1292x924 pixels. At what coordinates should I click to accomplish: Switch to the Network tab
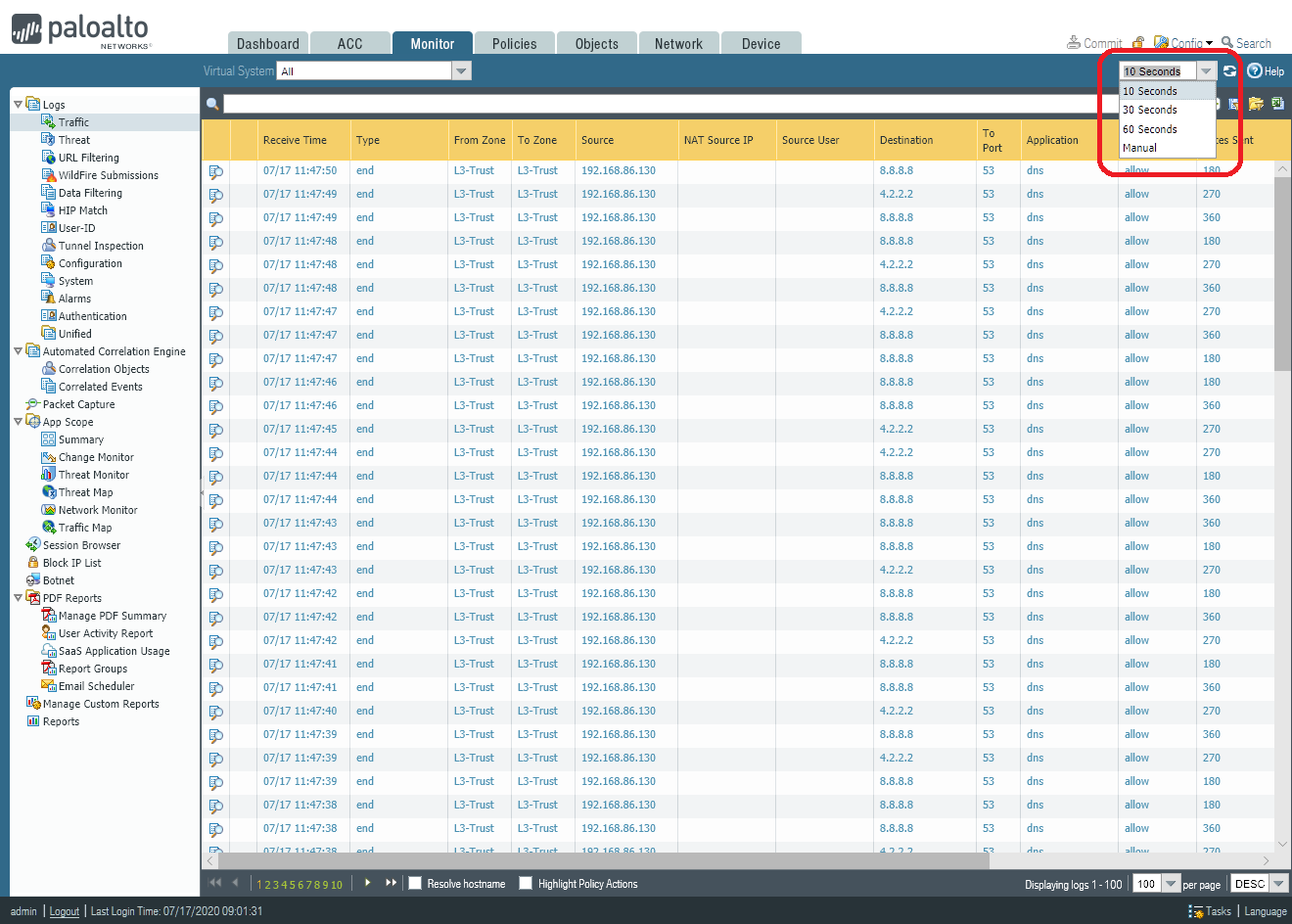pyautogui.click(x=679, y=44)
